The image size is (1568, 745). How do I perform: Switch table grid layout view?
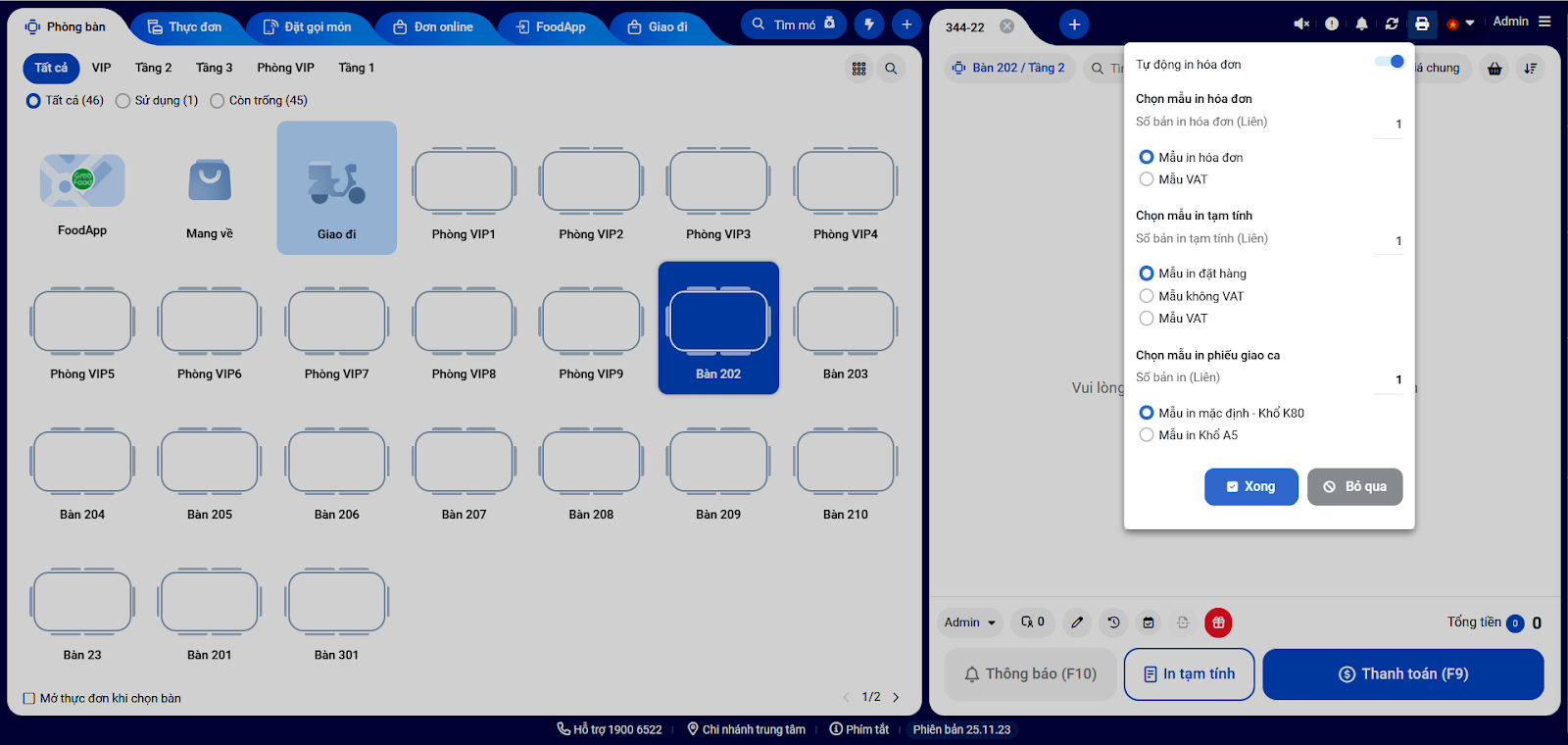coord(859,69)
